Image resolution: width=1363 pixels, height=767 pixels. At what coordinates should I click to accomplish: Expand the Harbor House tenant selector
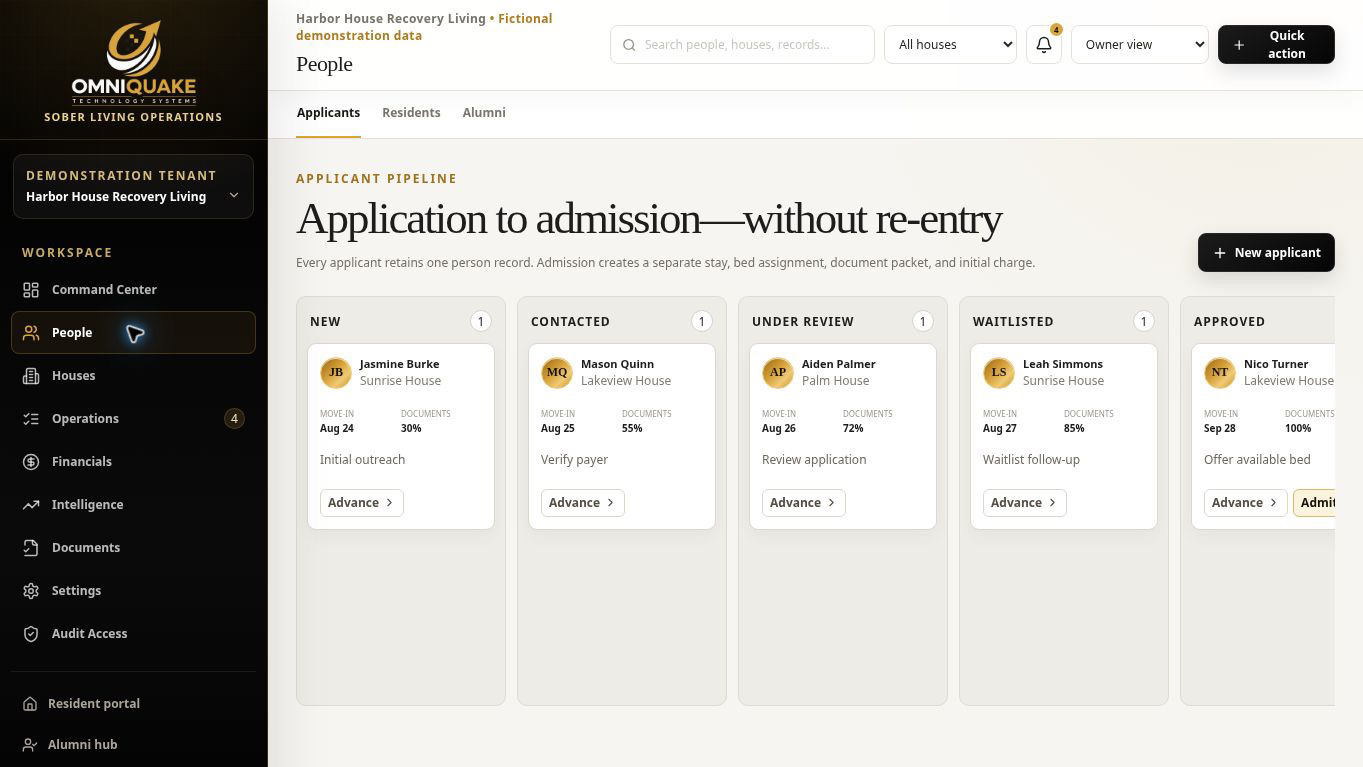click(x=133, y=186)
